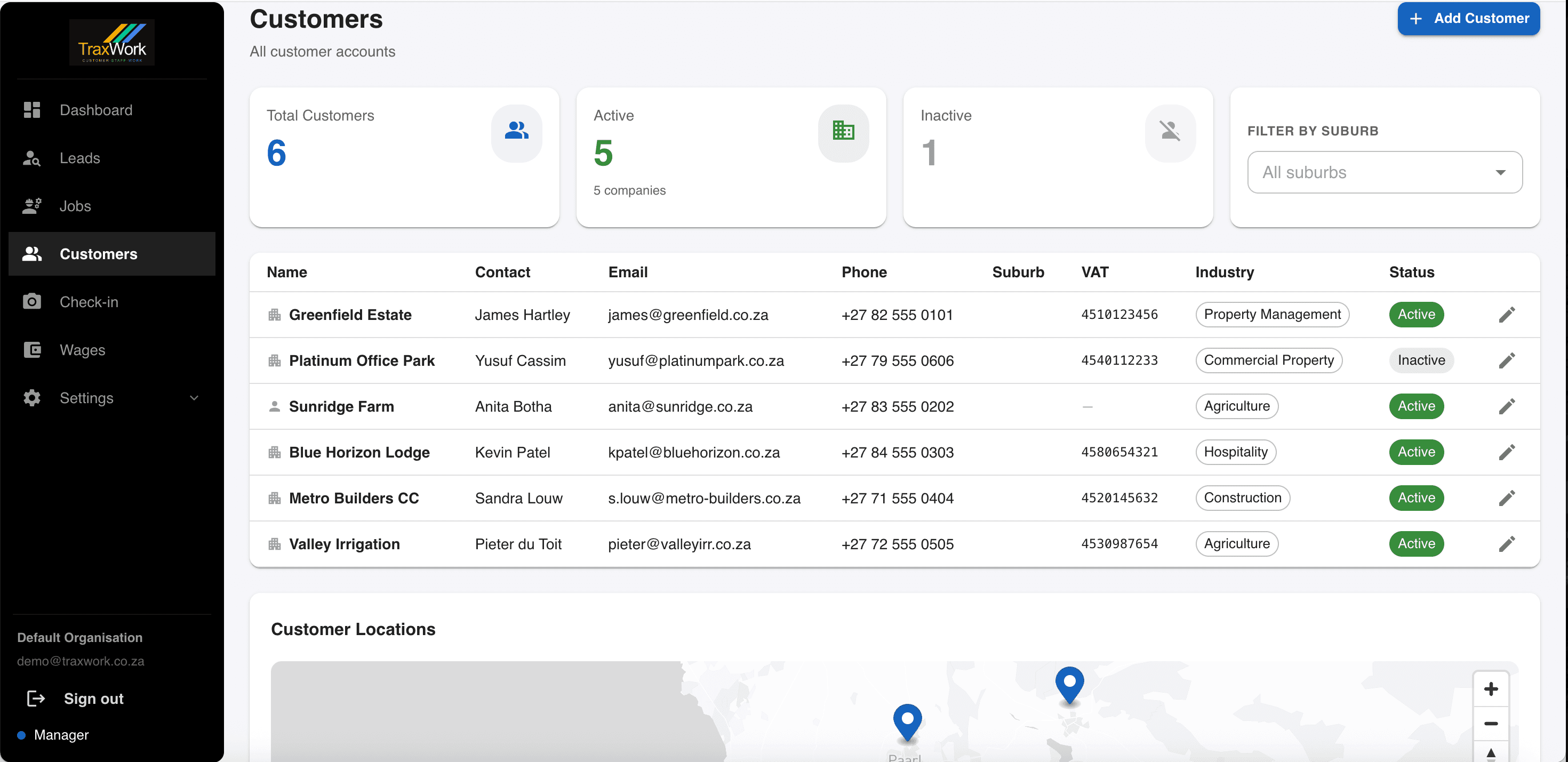Viewport: 1568px width, 762px height.
Task: Click building icon beside Valley Irrigation
Action: (275, 543)
